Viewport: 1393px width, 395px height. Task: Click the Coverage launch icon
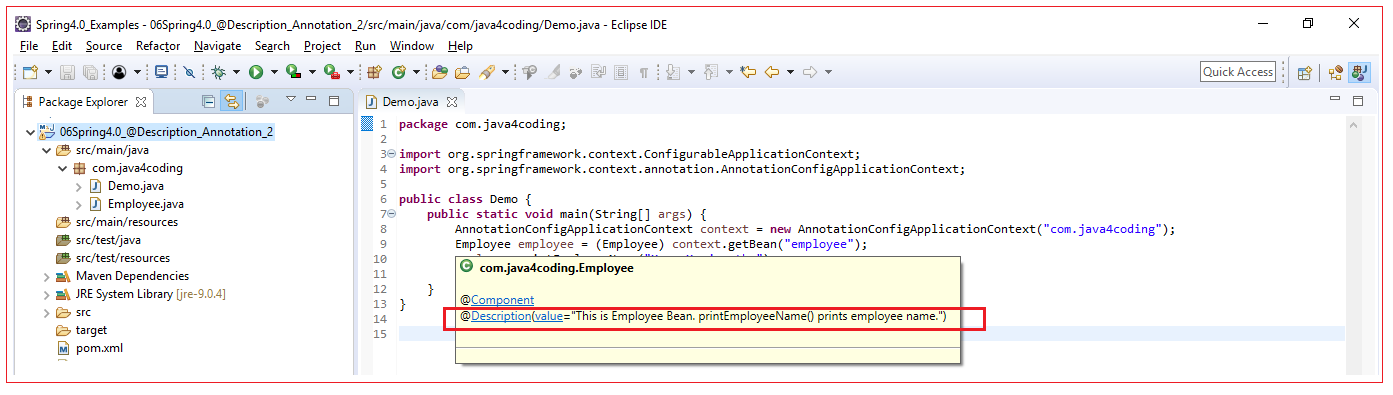(293, 72)
